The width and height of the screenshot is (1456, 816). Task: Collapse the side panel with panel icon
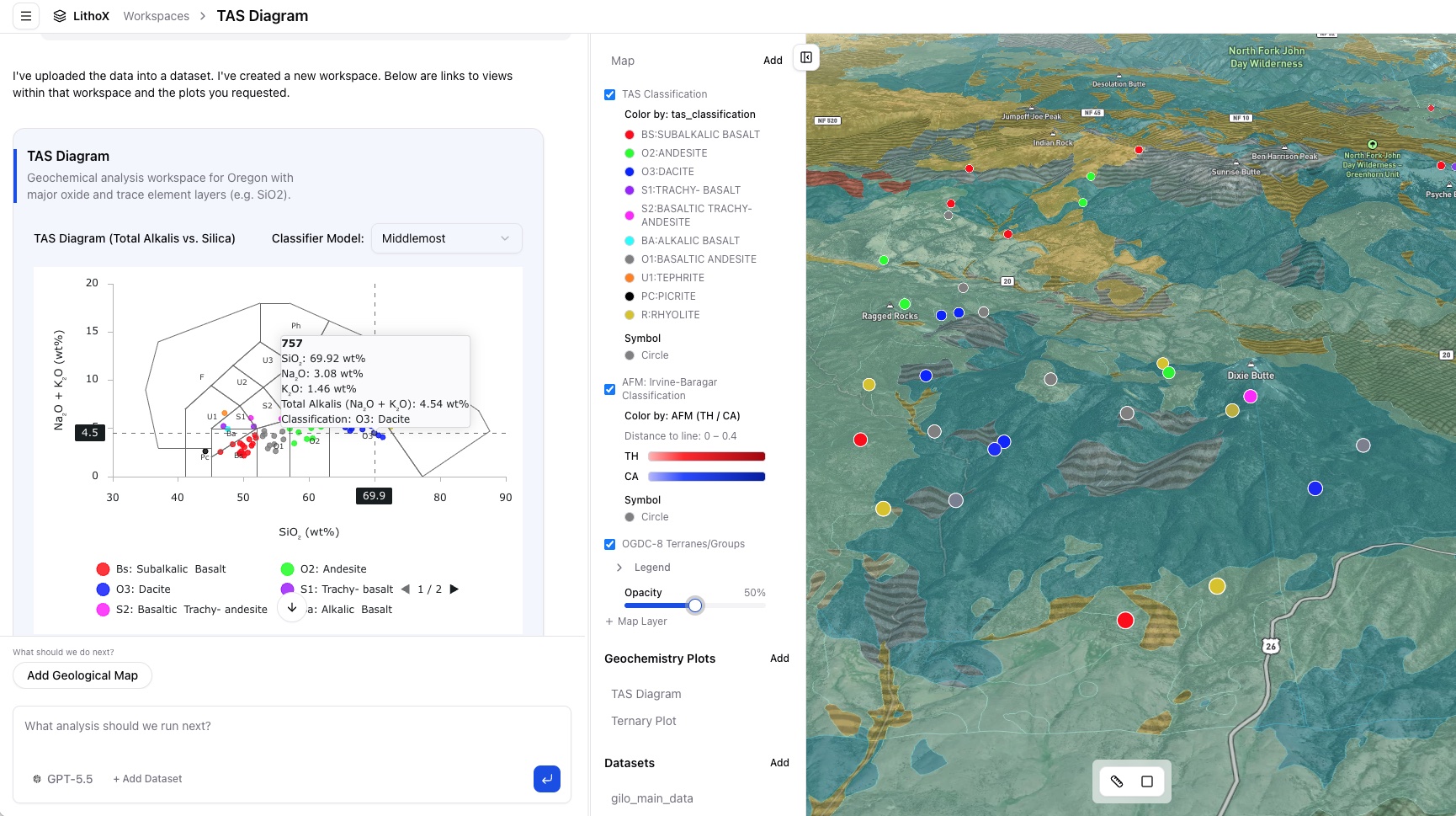click(806, 57)
